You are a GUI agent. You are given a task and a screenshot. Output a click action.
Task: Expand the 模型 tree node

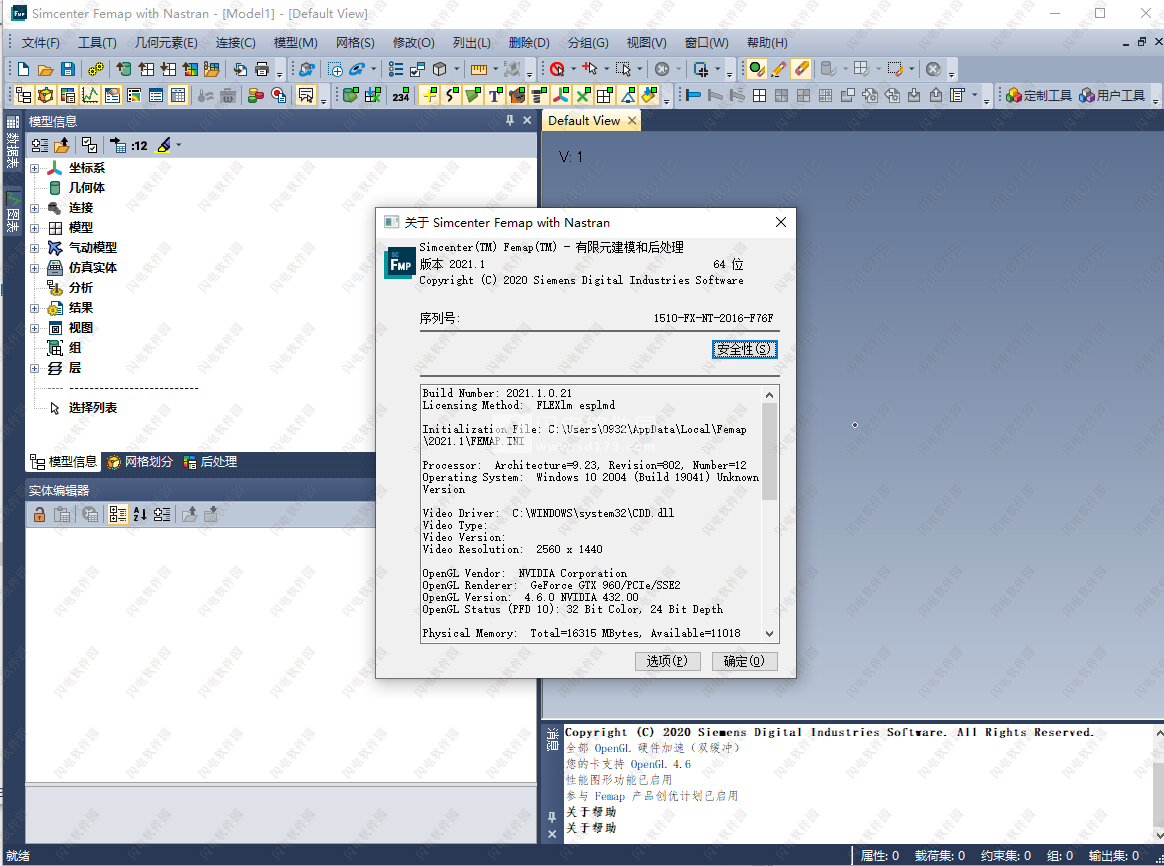pyautogui.click(x=34, y=229)
